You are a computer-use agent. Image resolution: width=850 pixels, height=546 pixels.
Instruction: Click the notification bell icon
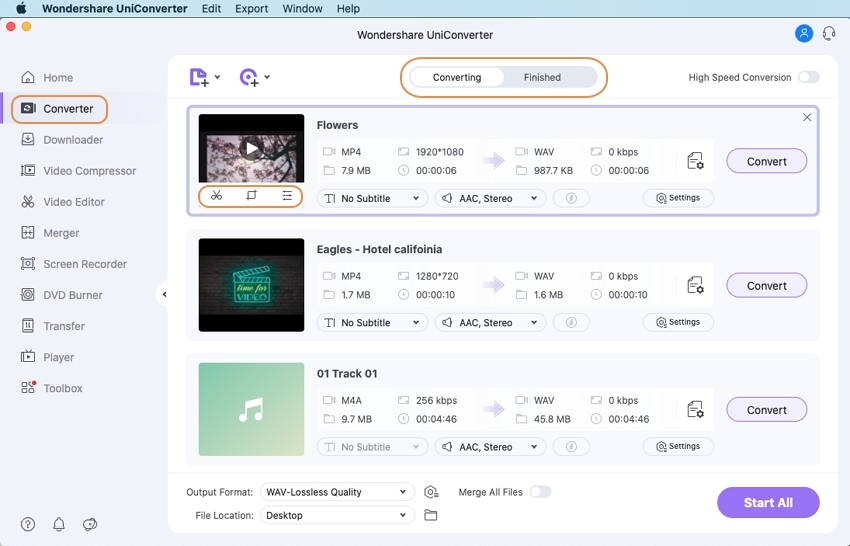tap(59, 524)
